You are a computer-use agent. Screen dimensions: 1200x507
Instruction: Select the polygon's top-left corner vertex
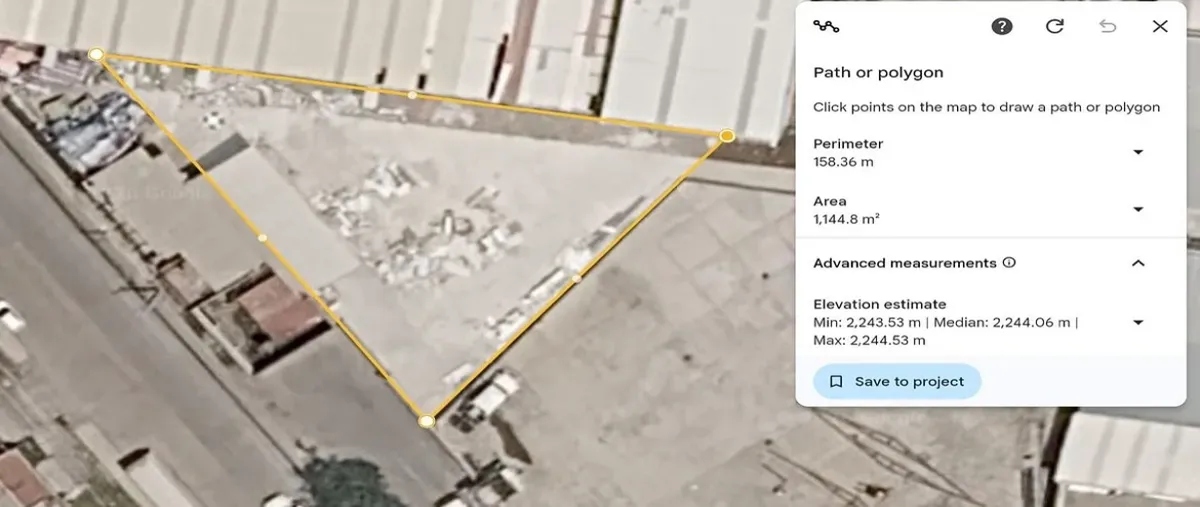click(x=96, y=54)
